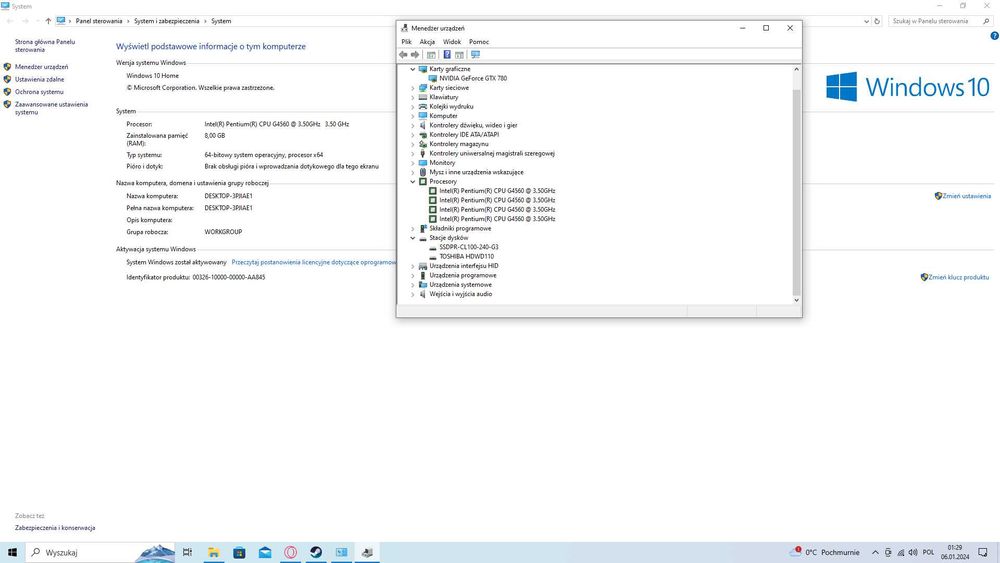Select the NVIDIA GeForce GTX 780 device
This screenshot has width=1000, height=563.
[473, 78]
